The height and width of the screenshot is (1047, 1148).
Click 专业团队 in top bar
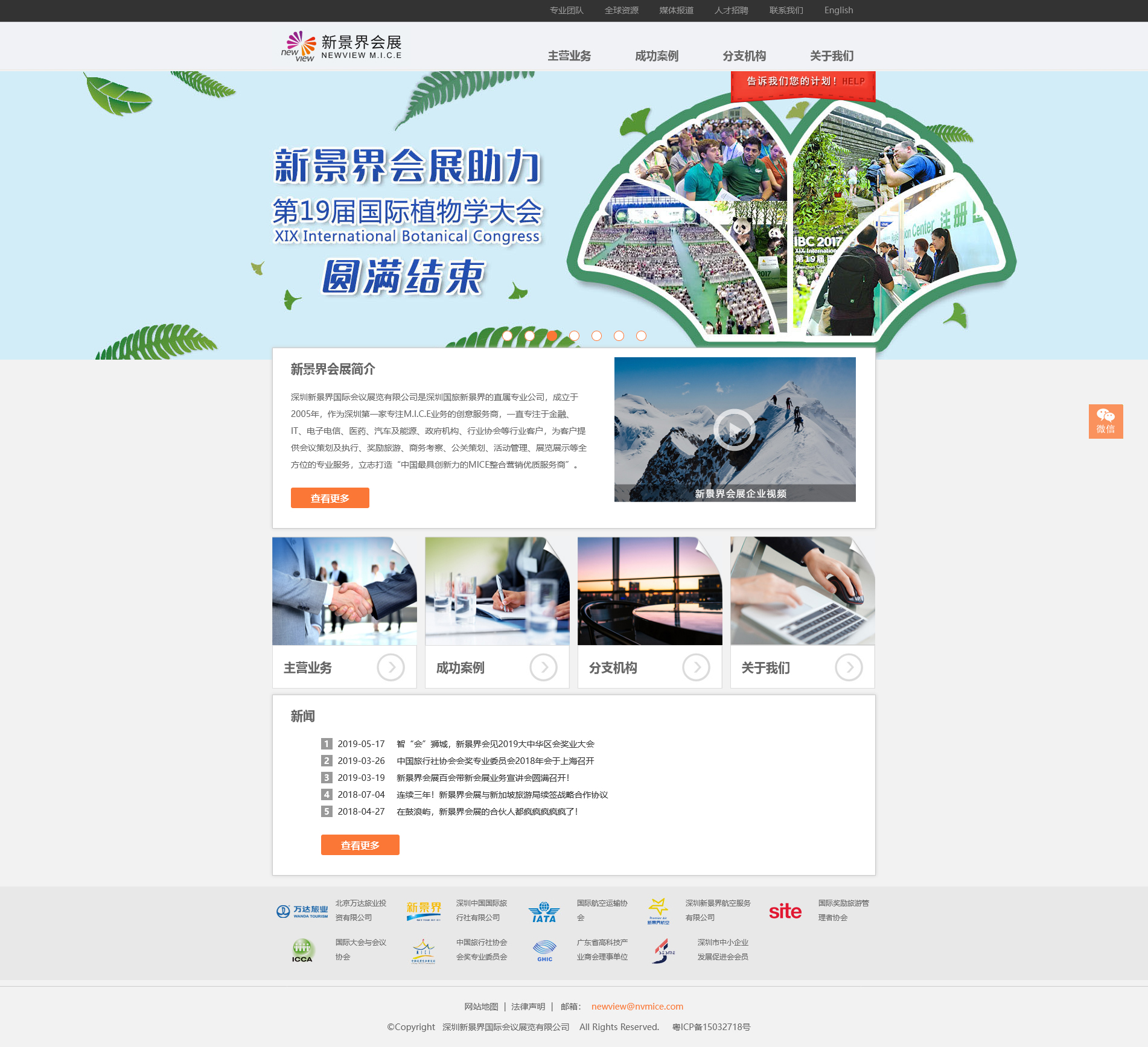[566, 10]
